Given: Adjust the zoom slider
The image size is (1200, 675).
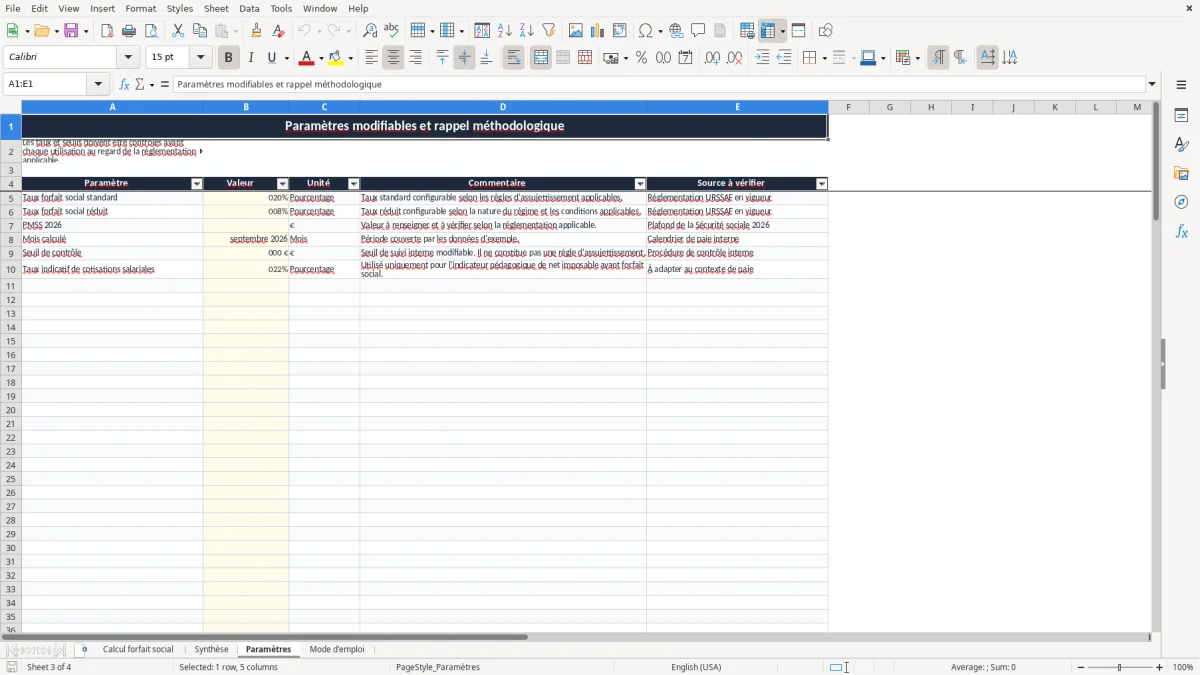Looking at the screenshot, I should [1119, 667].
